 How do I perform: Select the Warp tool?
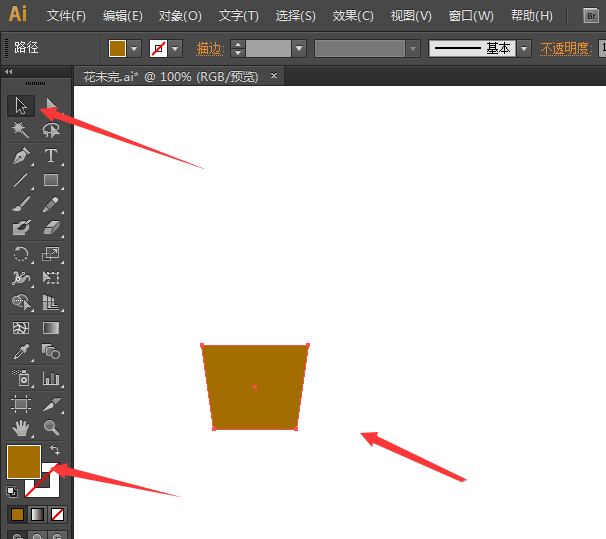click(x=21, y=278)
